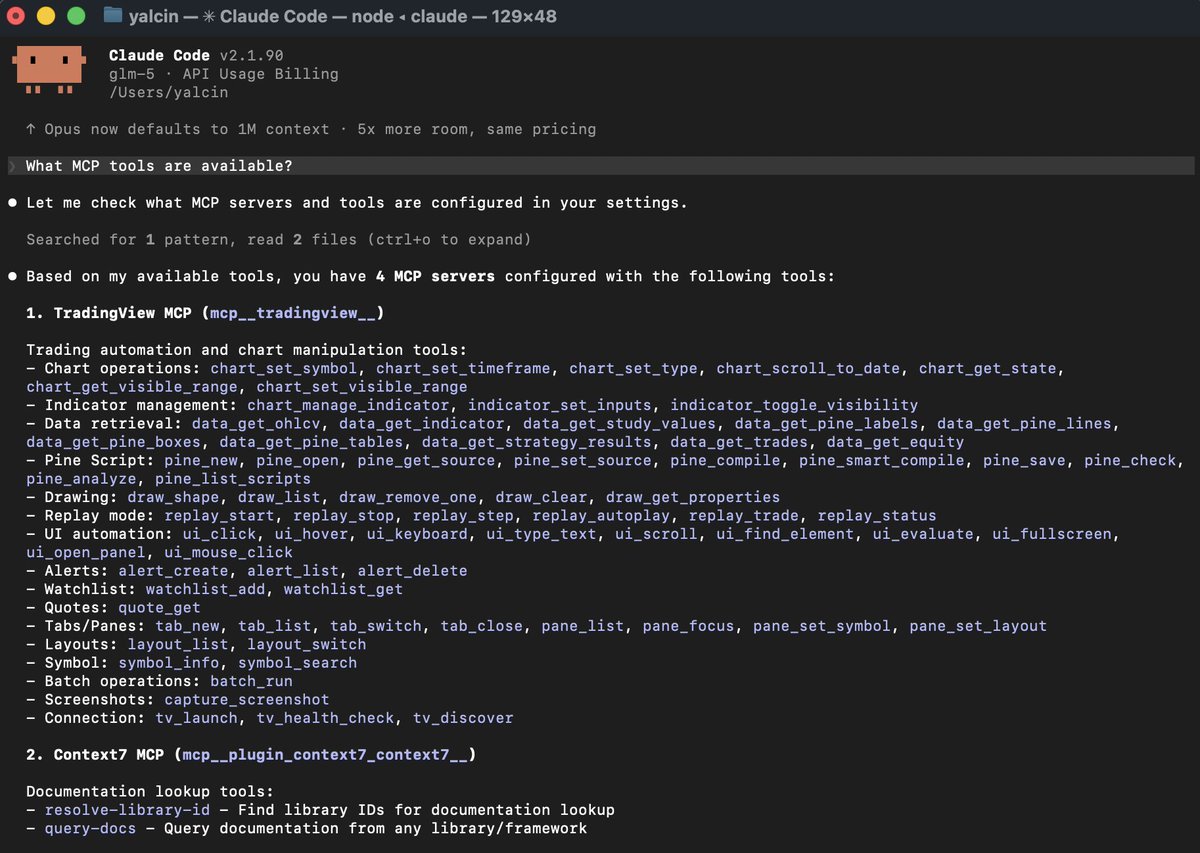Click the 'glm-5 · API Usage Billing' line

pyautogui.click(x=224, y=74)
